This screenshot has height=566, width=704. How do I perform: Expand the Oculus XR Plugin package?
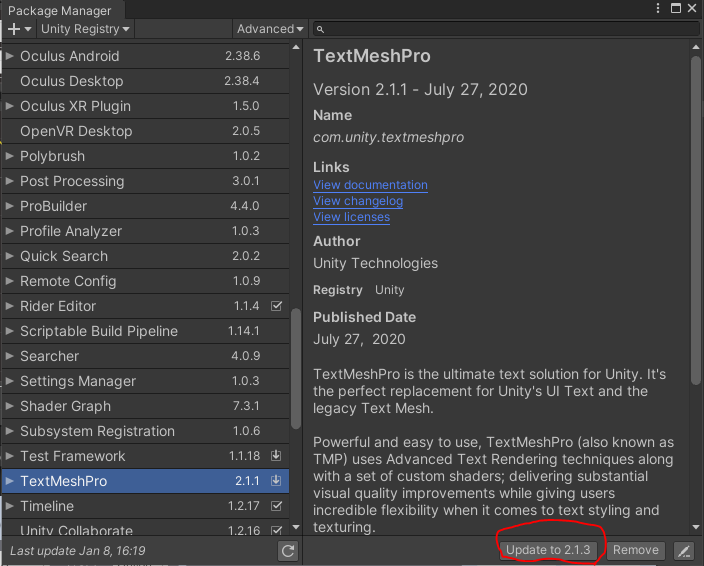point(9,106)
